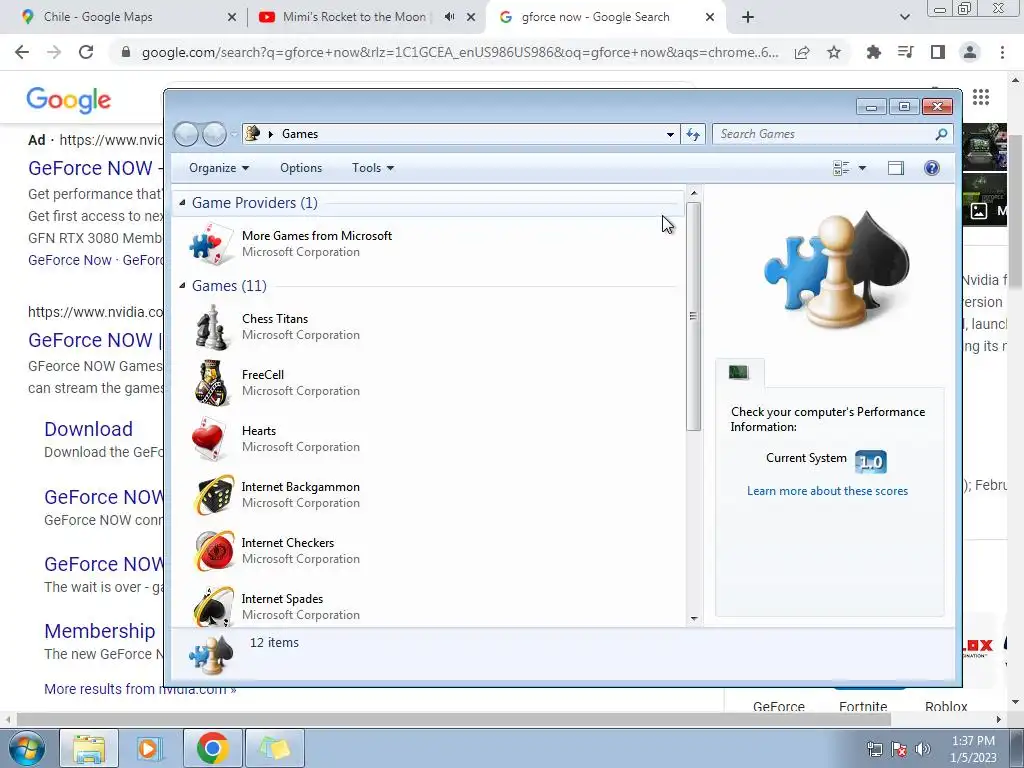Select More Games from Microsoft icon
The width and height of the screenshot is (1024, 768).
click(212, 244)
